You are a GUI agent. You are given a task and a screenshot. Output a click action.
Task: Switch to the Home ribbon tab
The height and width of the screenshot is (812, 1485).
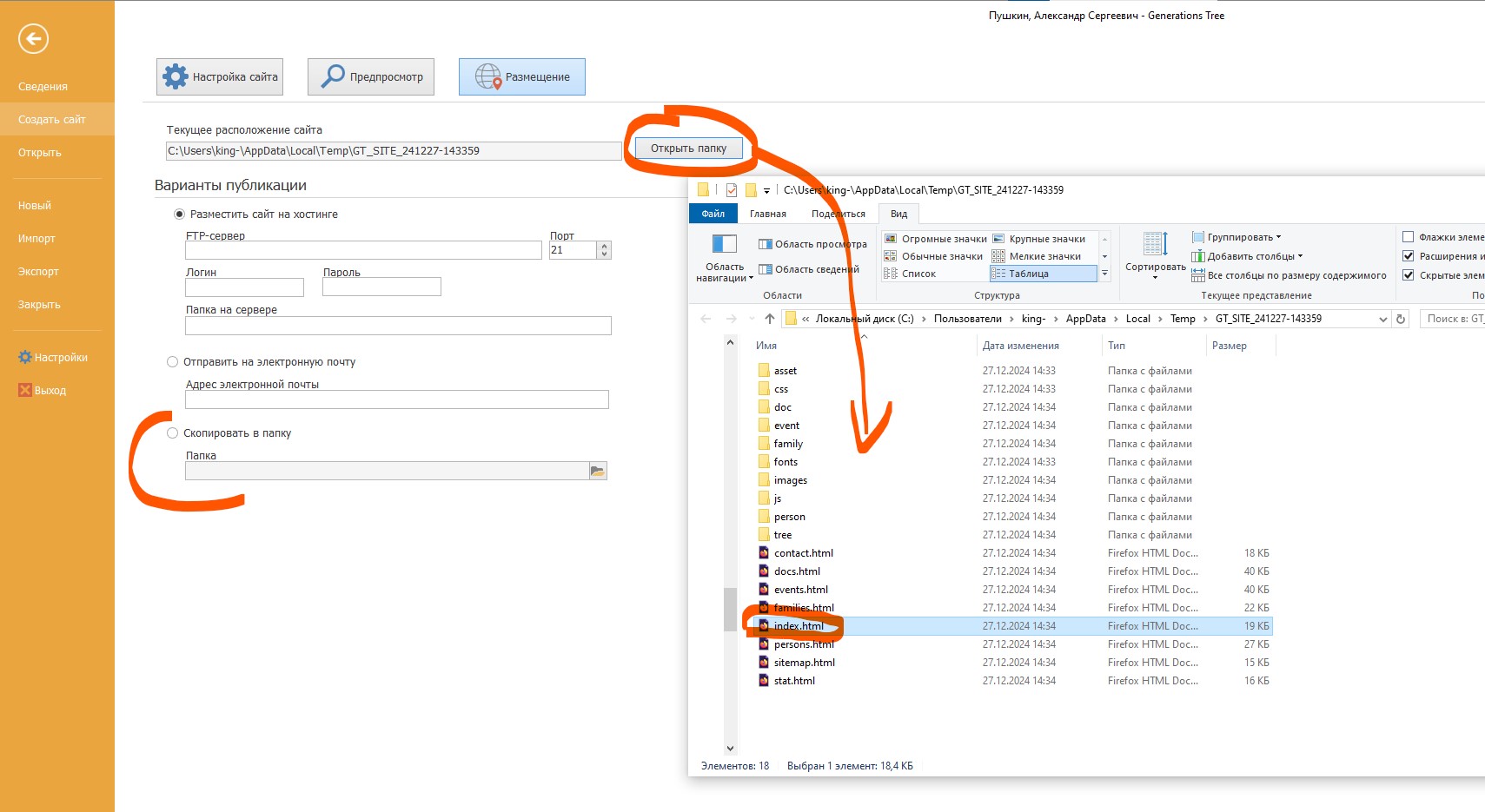[767, 214]
